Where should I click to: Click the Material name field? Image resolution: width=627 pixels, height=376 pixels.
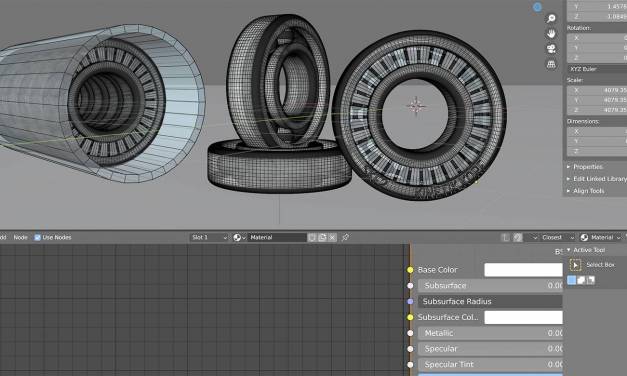277,238
